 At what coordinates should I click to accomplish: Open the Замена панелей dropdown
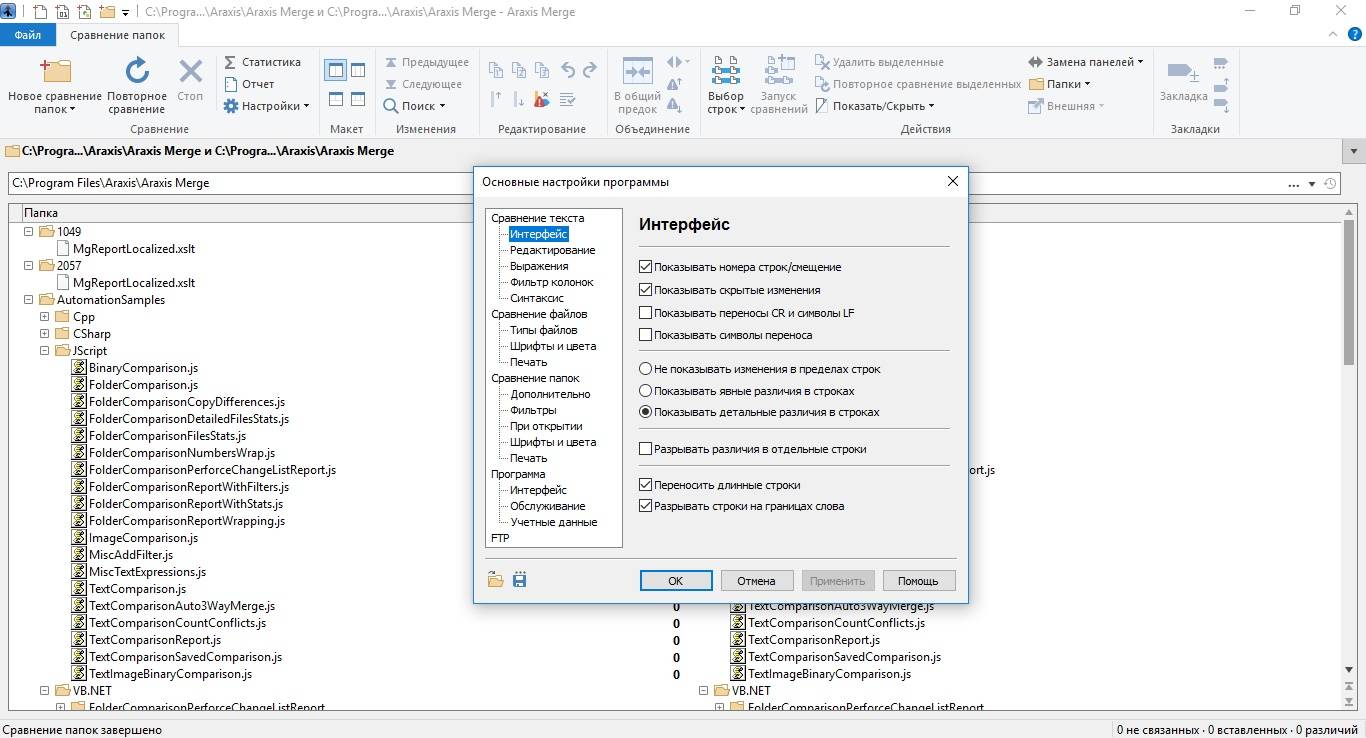(1086, 62)
